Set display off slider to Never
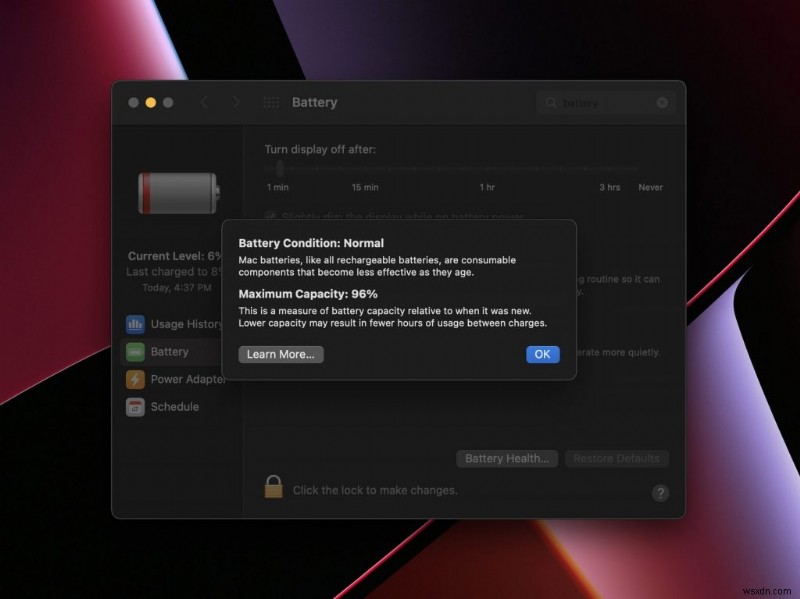 click(x=650, y=187)
